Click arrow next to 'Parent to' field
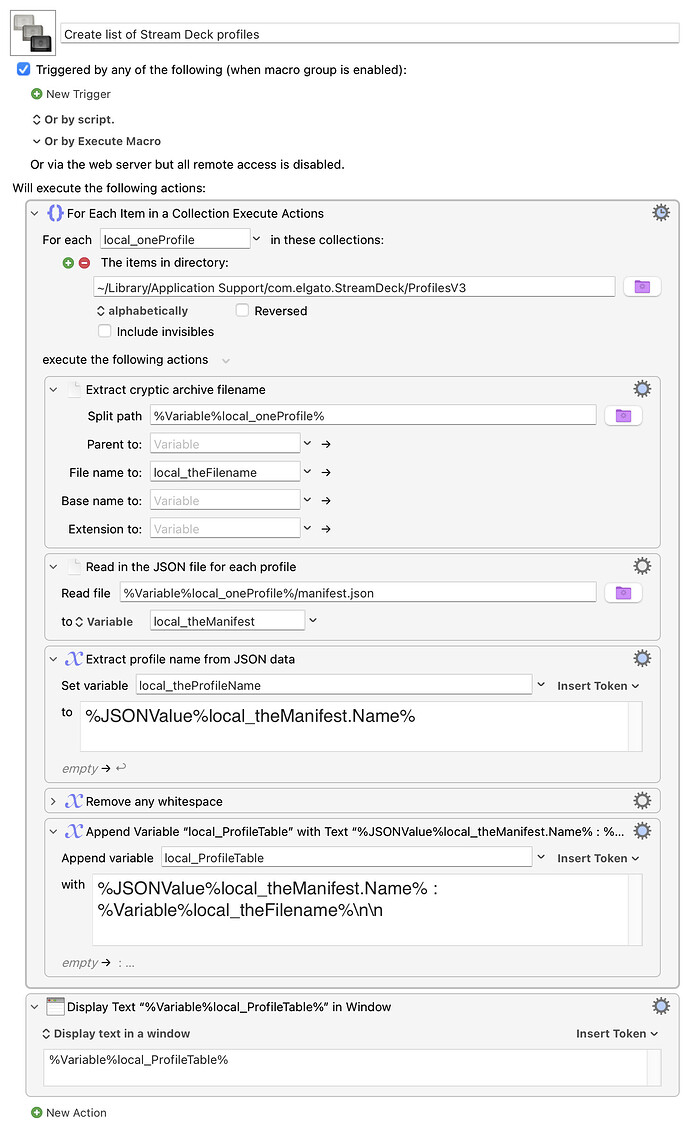This screenshot has width=690, height=1128. pos(326,445)
